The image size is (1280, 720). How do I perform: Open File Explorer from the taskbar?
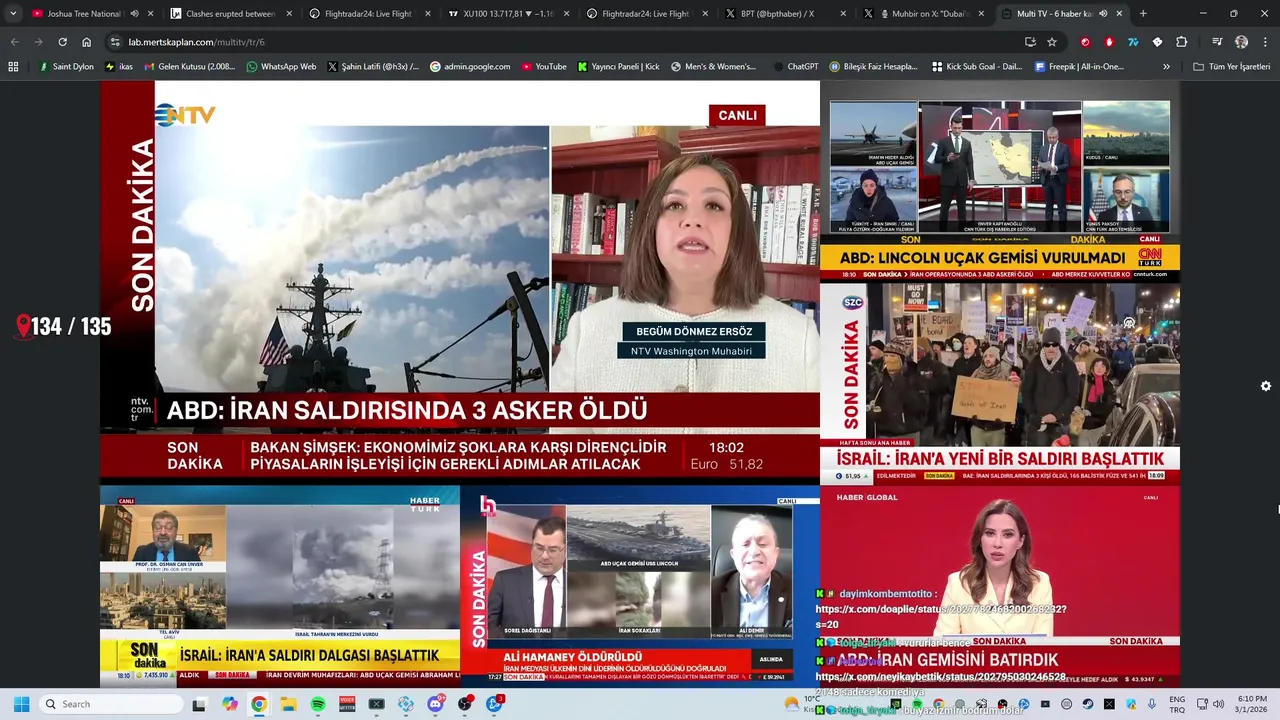(x=288, y=704)
